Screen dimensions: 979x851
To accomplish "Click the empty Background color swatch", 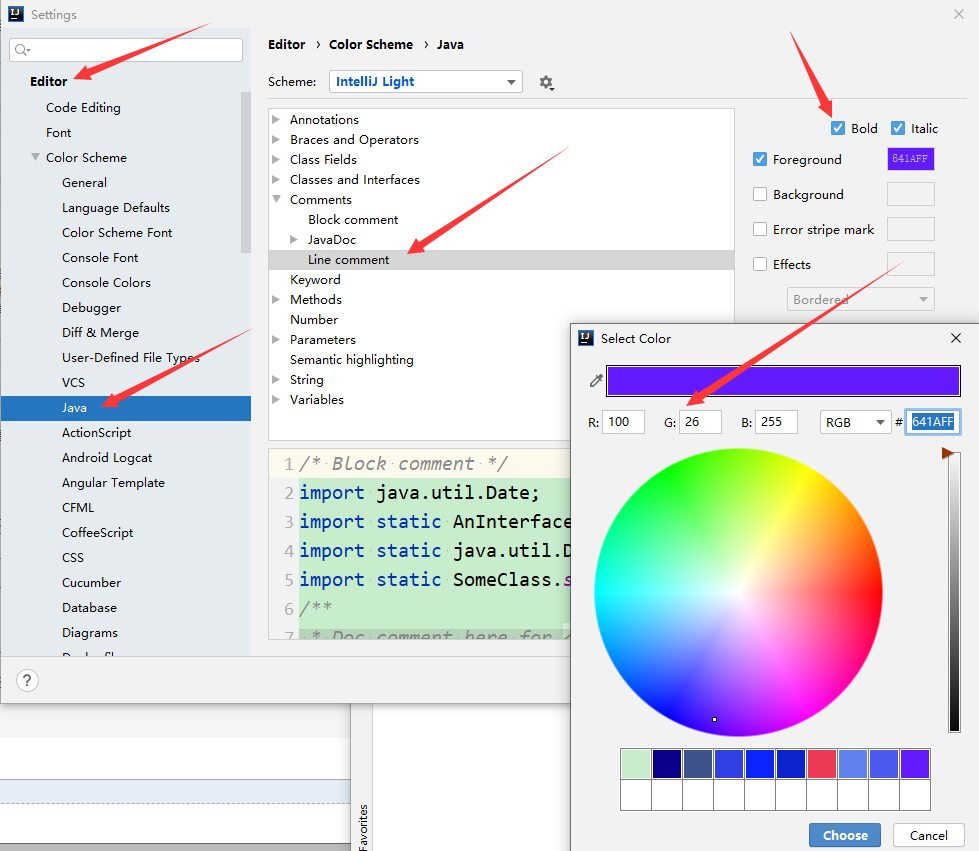I will point(910,194).
